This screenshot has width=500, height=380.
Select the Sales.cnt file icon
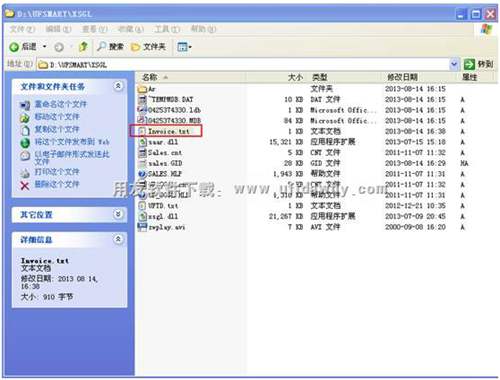(x=142, y=153)
